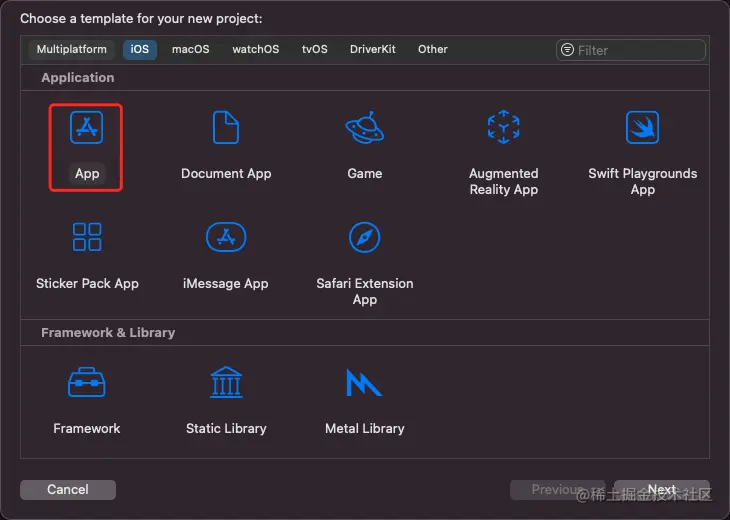Click the "Static Library" label

click(226, 428)
